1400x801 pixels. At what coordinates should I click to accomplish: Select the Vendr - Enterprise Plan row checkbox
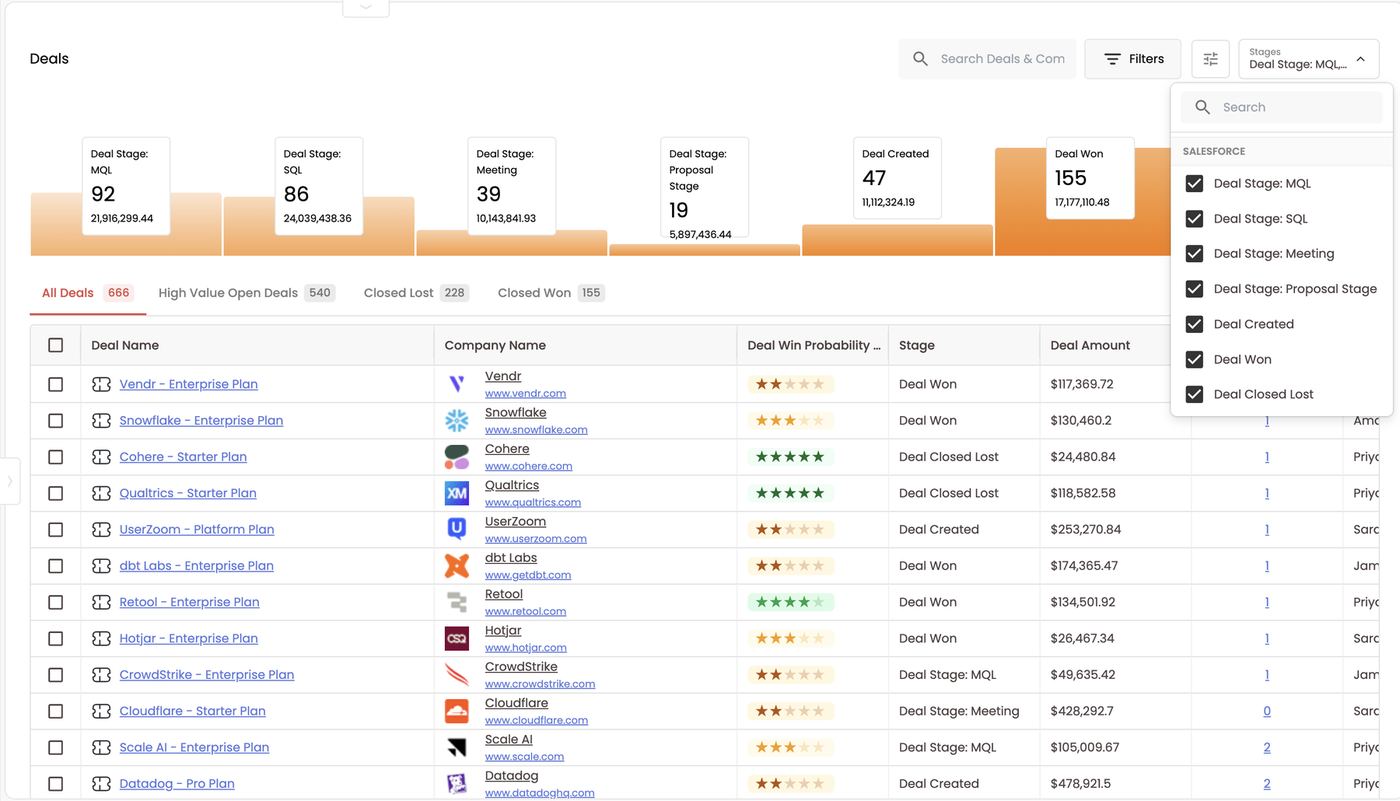point(56,384)
